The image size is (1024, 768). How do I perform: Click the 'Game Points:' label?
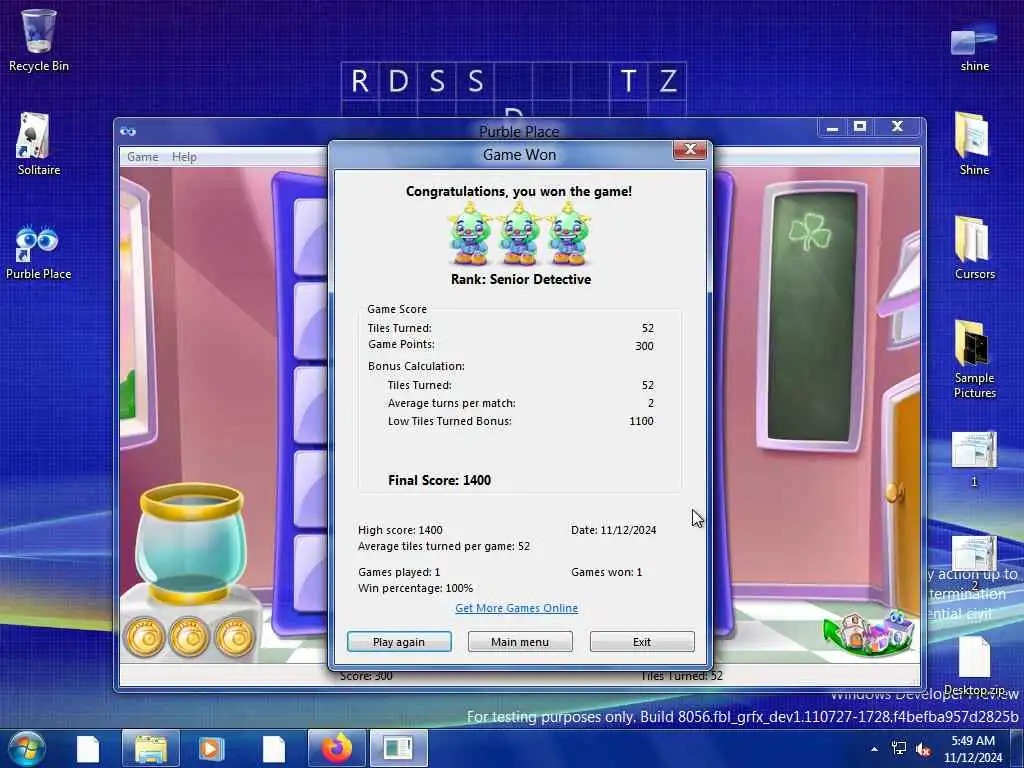[401, 344]
